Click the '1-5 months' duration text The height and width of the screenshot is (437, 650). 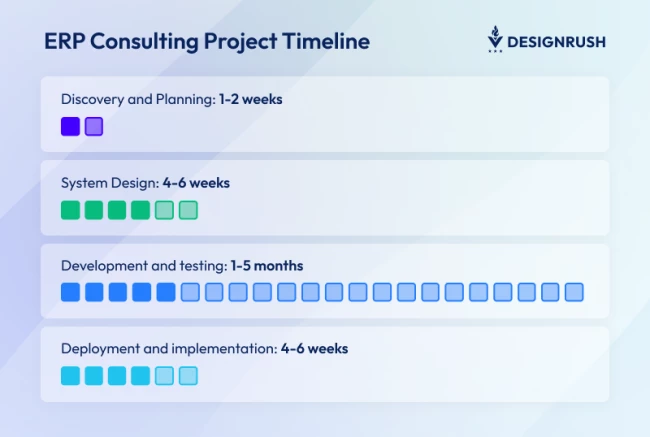267,266
